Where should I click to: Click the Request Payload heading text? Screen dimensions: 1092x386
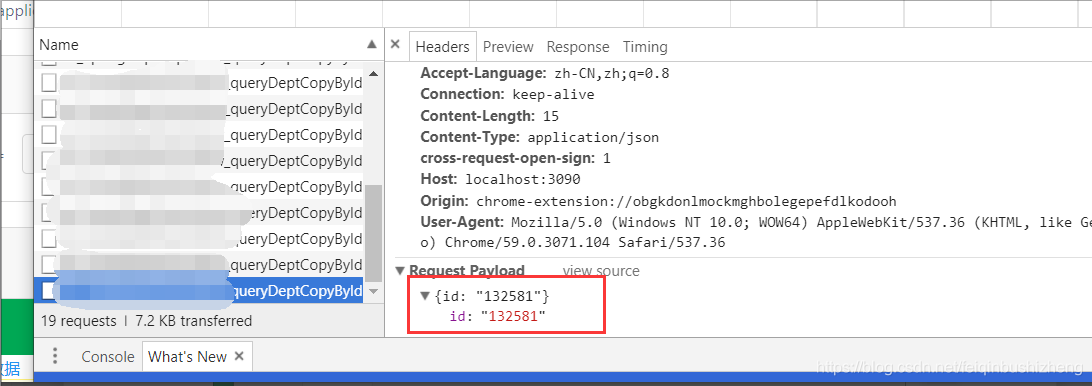pyautogui.click(x=467, y=271)
